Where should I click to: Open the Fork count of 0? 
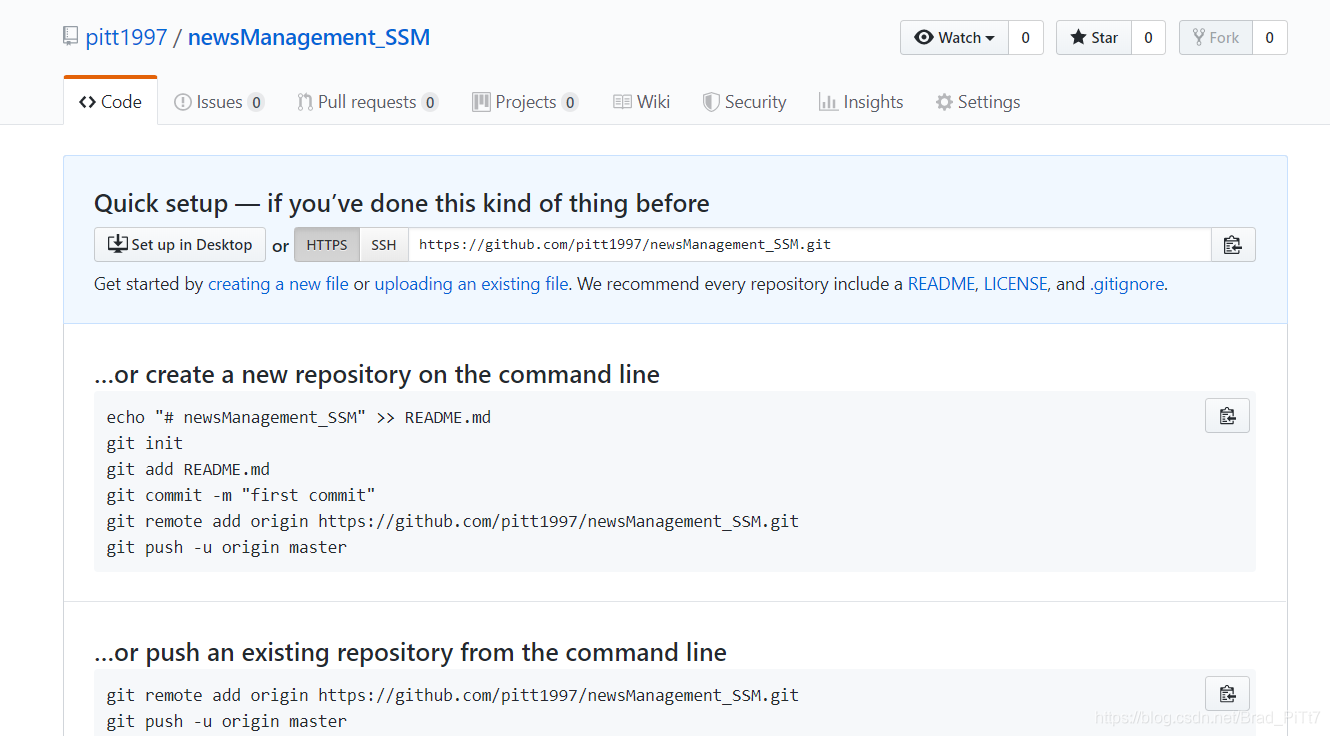click(1270, 38)
